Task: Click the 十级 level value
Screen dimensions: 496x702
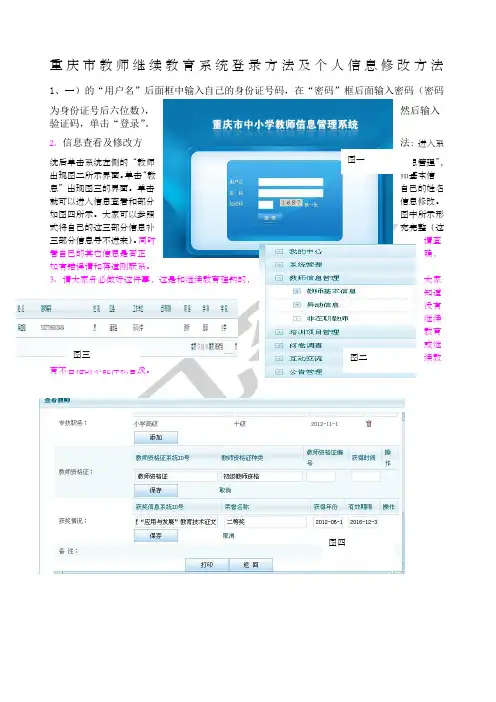Action: click(x=239, y=424)
